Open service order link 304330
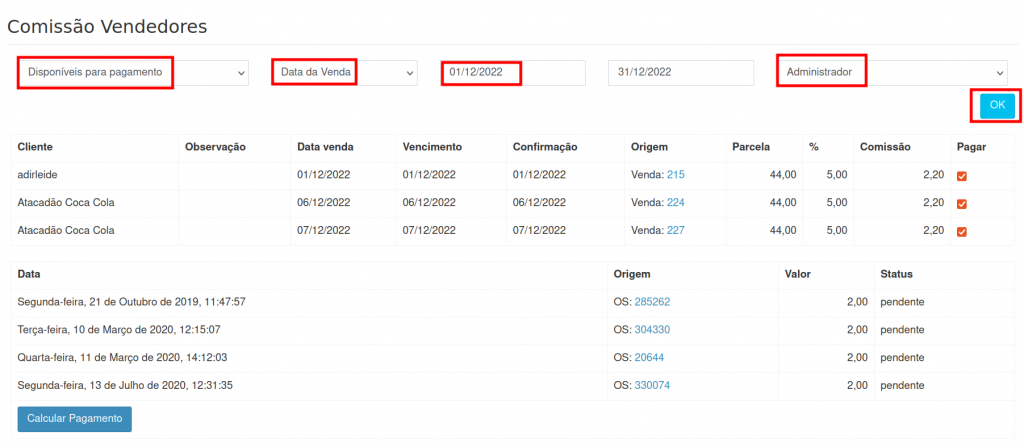 pyautogui.click(x=652, y=330)
